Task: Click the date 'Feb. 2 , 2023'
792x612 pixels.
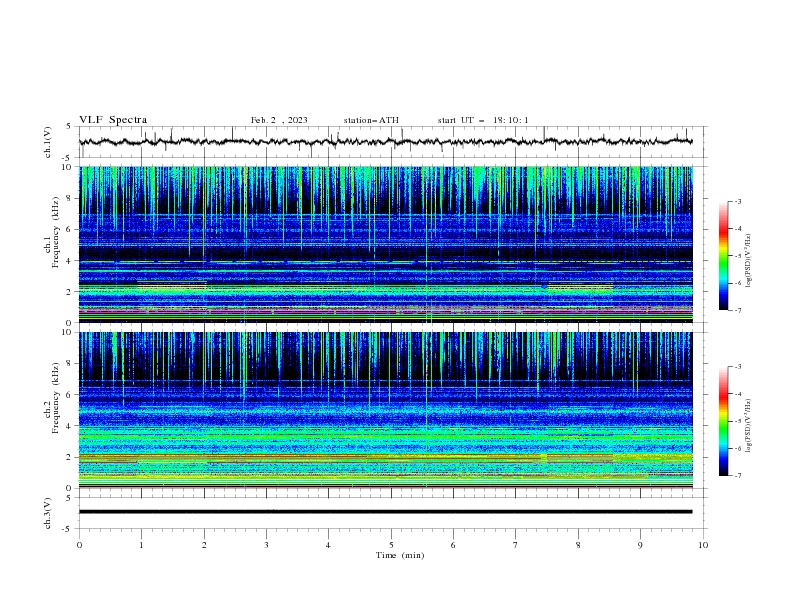Action: (279, 120)
